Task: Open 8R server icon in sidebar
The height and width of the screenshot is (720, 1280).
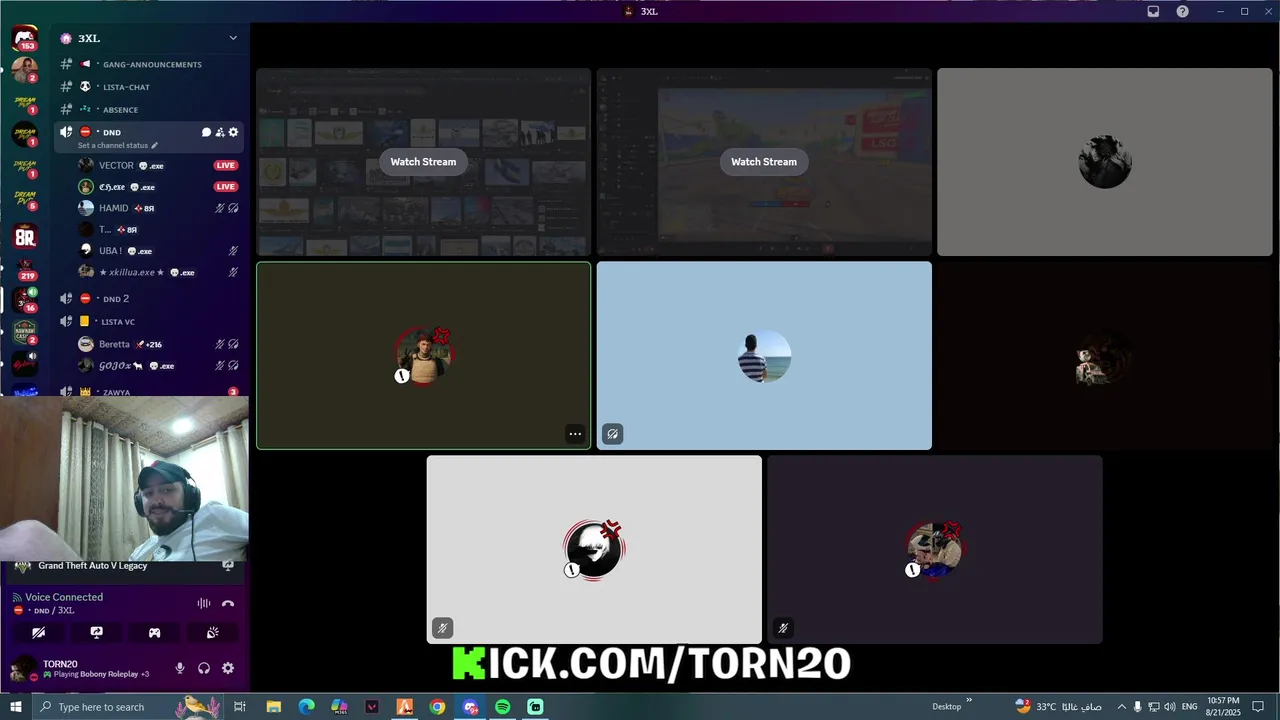Action: pyautogui.click(x=25, y=237)
